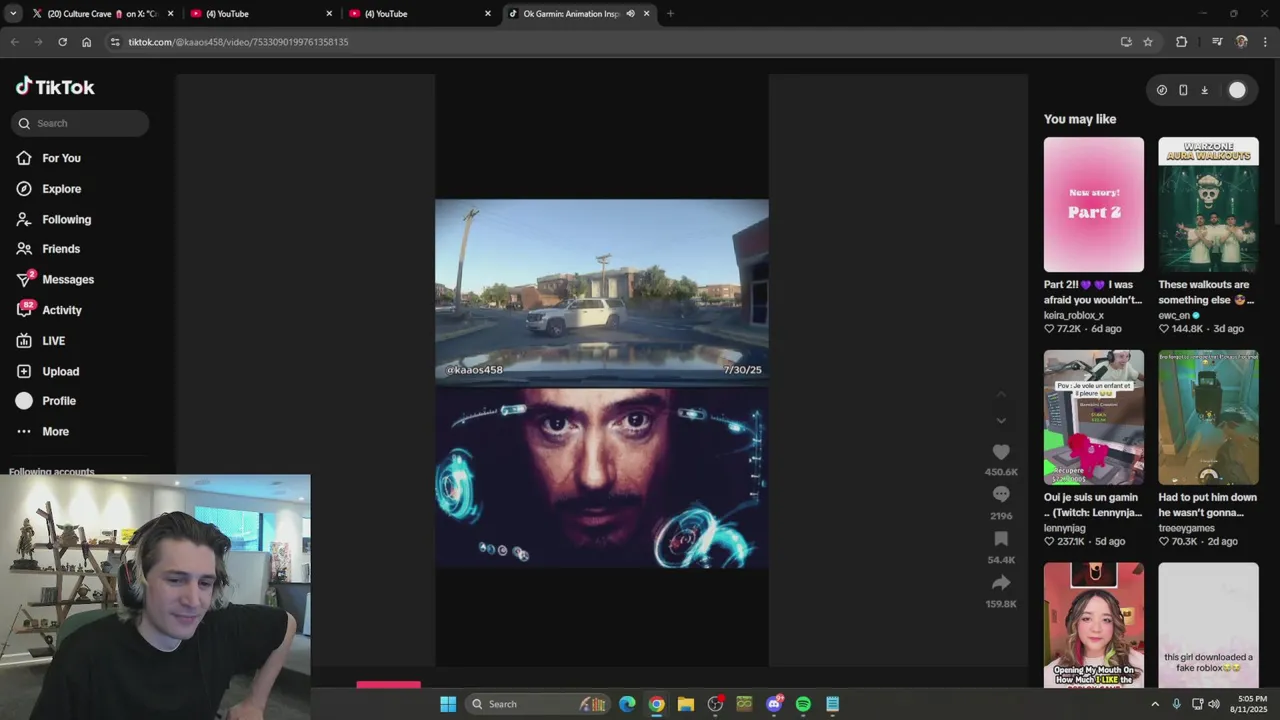
Task: Visit the keira_roblox_x profile link
Action: coord(1074,315)
